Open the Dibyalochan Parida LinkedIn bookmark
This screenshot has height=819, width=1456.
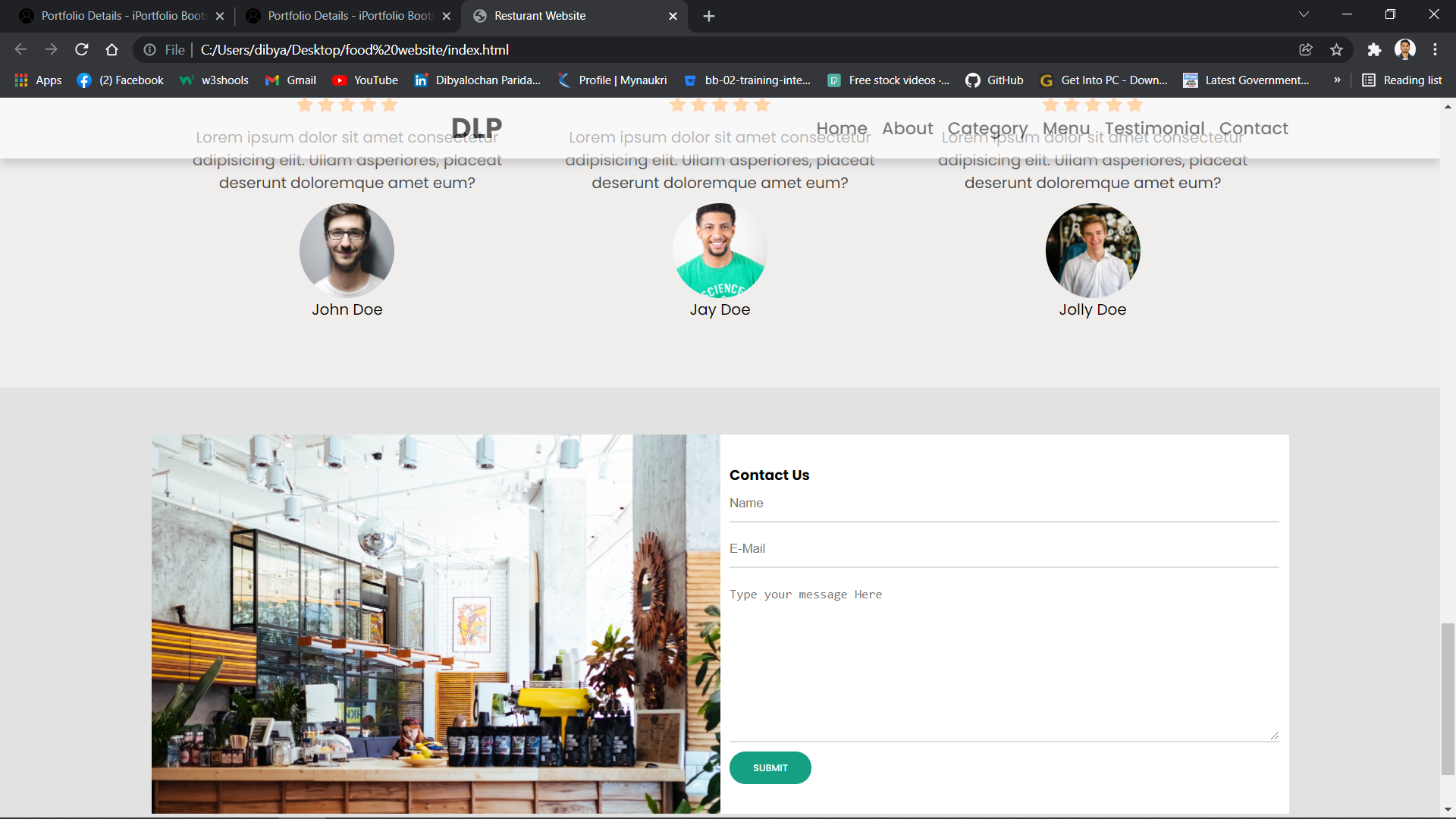coord(478,80)
